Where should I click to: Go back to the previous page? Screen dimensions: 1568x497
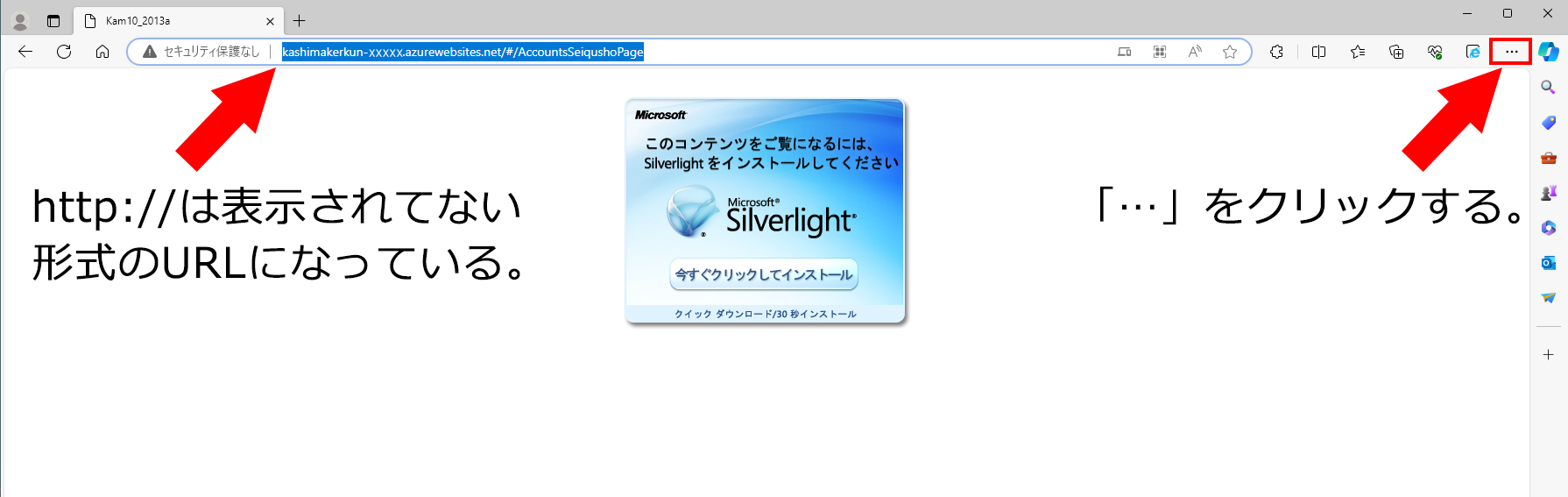25,52
